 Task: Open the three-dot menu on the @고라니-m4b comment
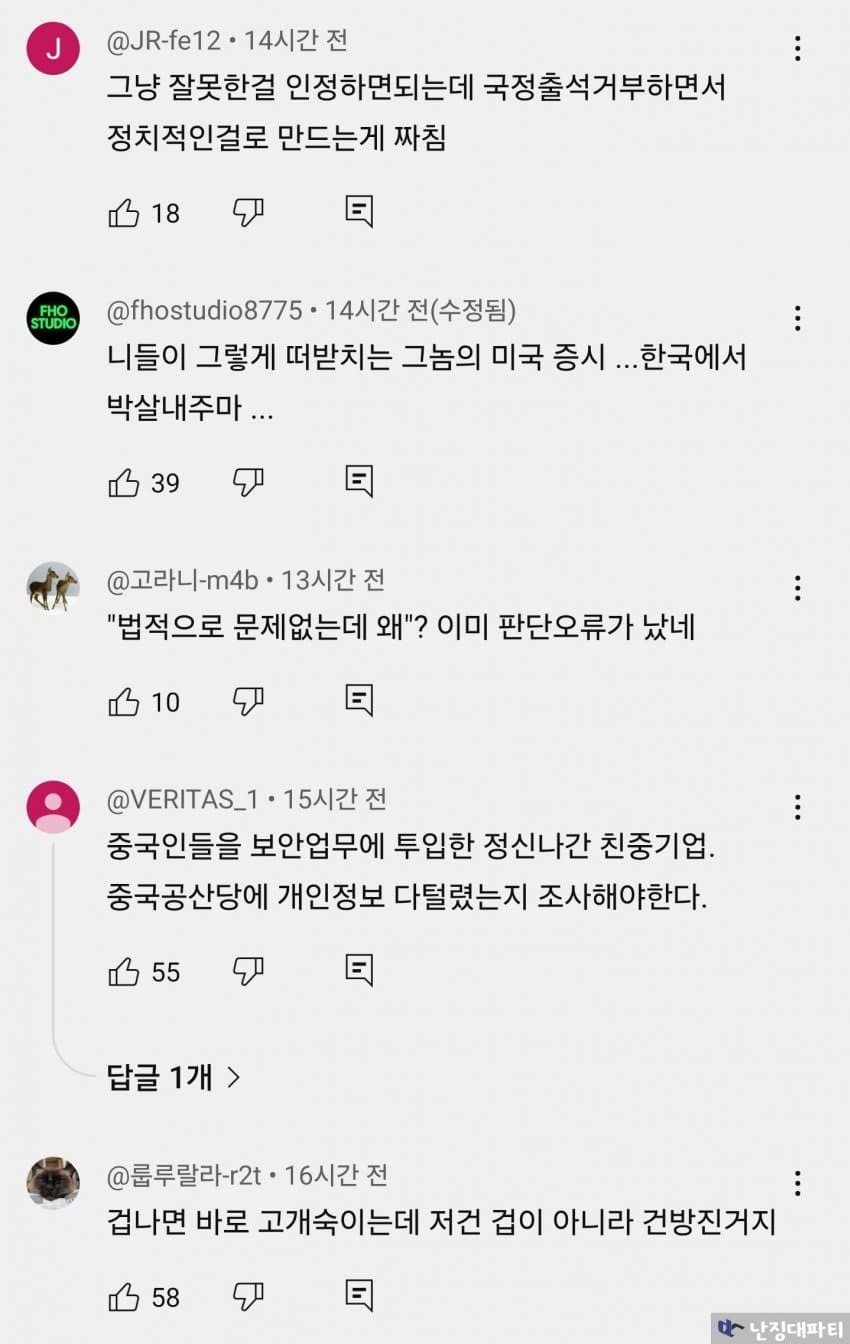[x=797, y=588]
